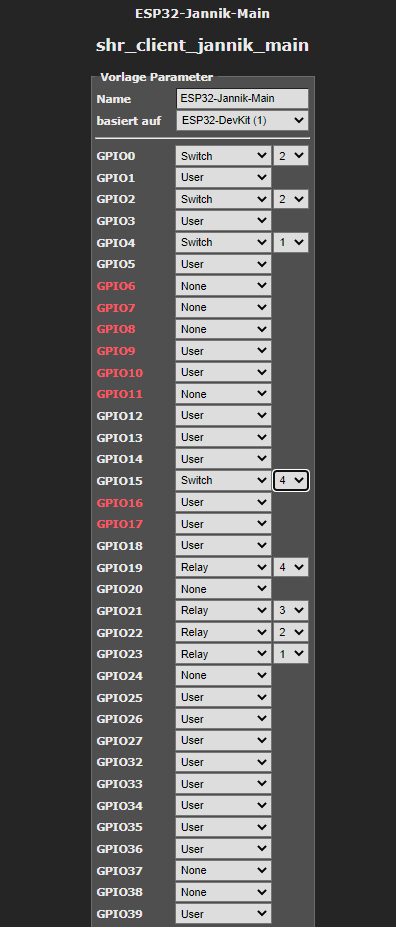Open the GPIO22 relay index dropdown
The height and width of the screenshot is (928, 396).
[x=291, y=633]
